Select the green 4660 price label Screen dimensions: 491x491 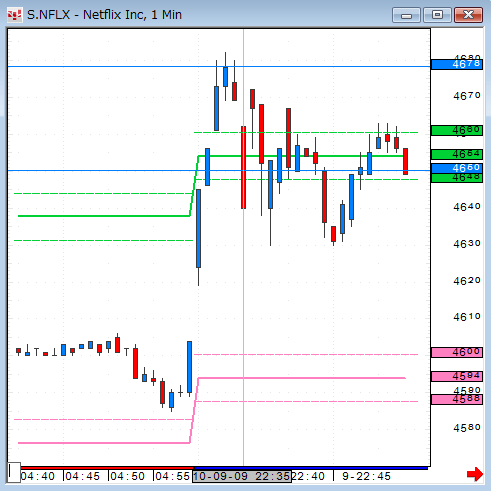point(457,130)
